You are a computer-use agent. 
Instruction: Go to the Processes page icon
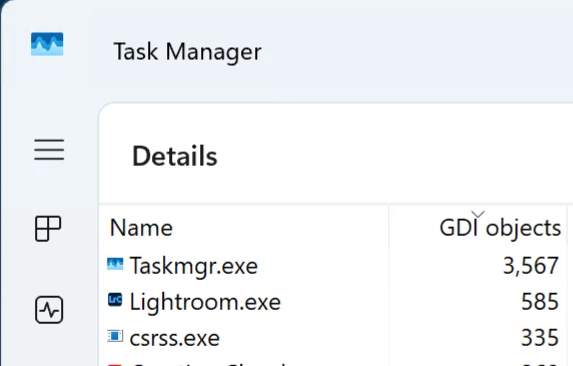pyautogui.click(x=48, y=229)
